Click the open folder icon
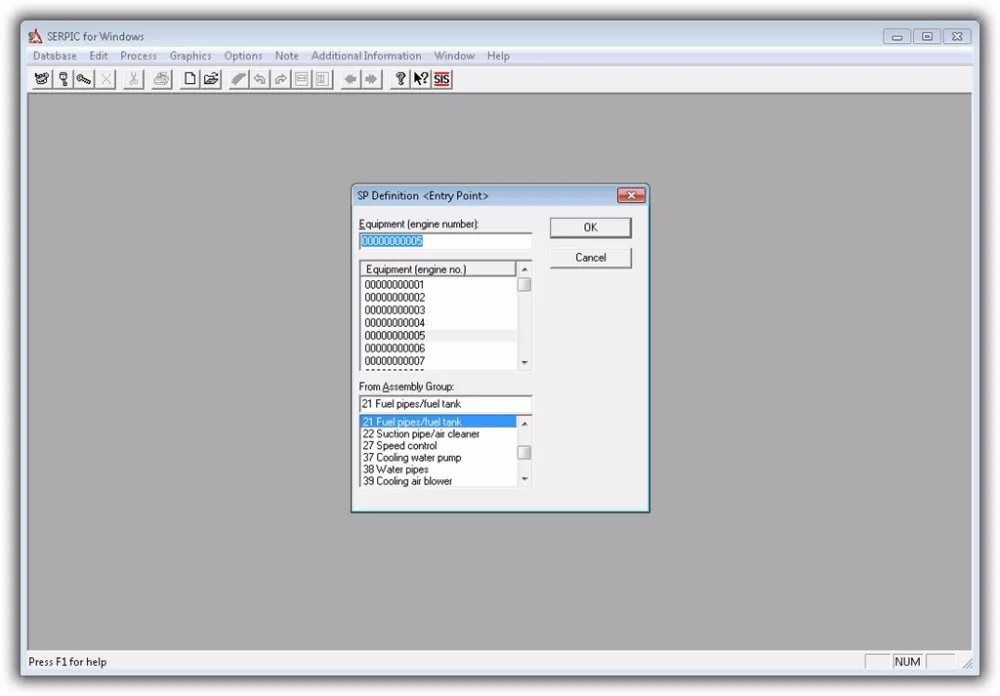Viewport: 1000px width, 696px height. click(211, 79)
